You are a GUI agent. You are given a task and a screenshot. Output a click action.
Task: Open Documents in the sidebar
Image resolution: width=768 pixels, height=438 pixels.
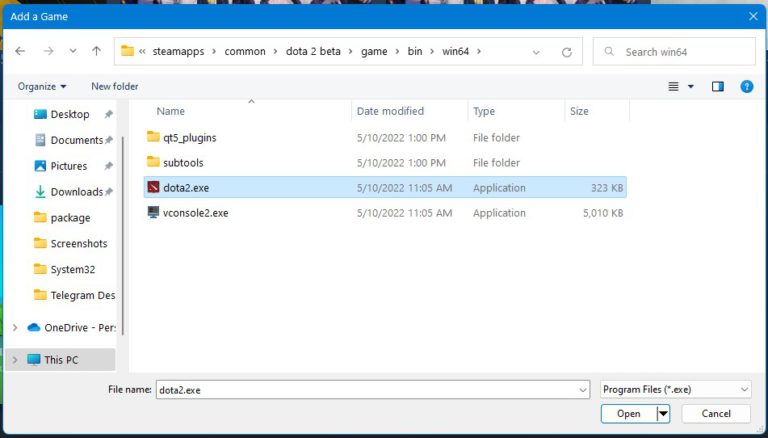point(77,140)
